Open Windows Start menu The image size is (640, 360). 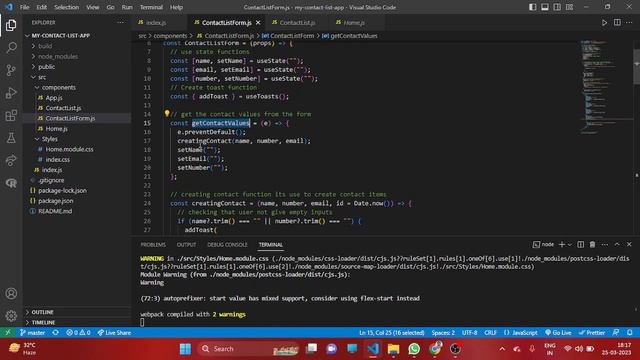coord(185,349)
